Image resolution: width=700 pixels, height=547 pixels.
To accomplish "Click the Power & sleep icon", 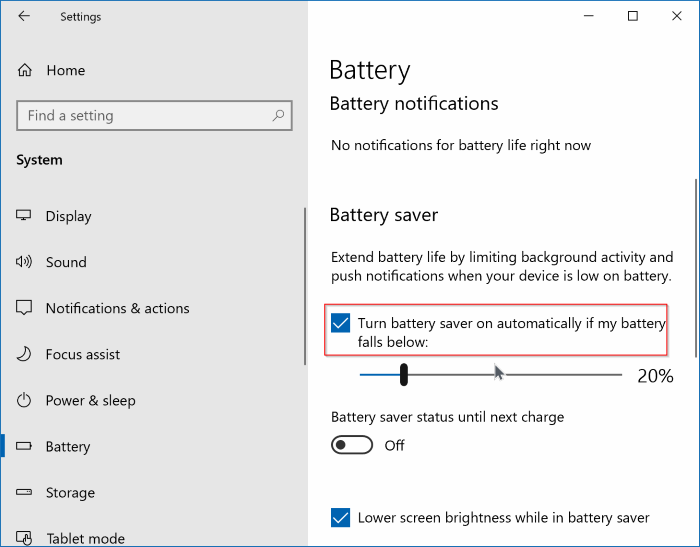I will click(24, 400).
